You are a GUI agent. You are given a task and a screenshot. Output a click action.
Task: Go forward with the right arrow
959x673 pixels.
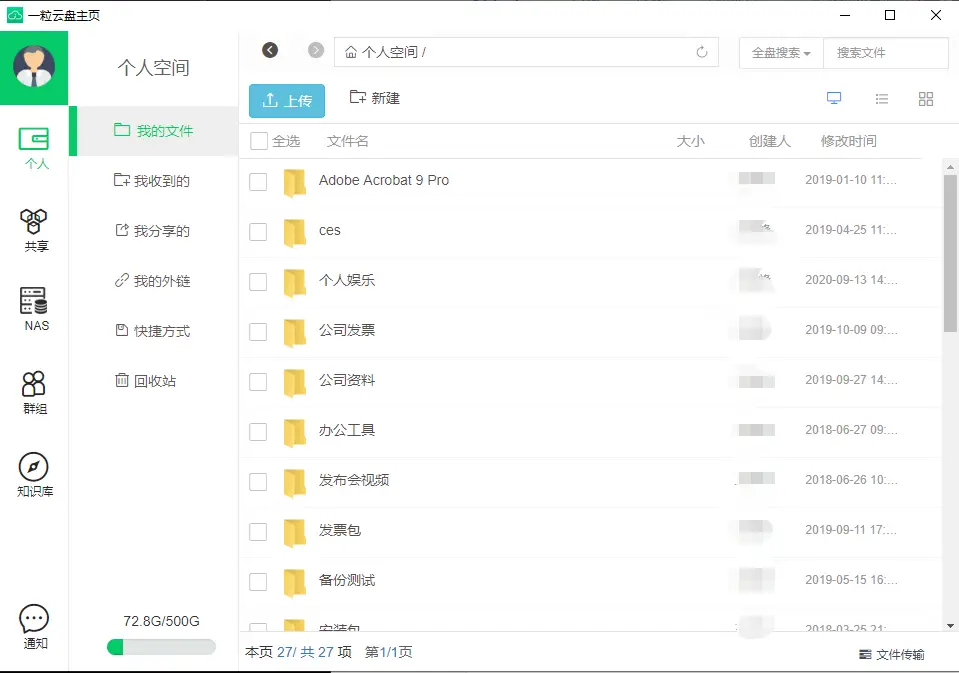pos(316,50)
